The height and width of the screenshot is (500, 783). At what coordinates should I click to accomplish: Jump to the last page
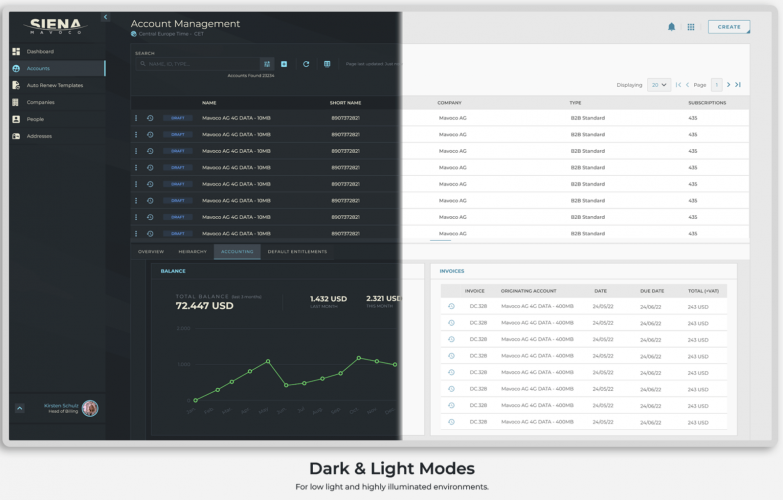(738, 85)
